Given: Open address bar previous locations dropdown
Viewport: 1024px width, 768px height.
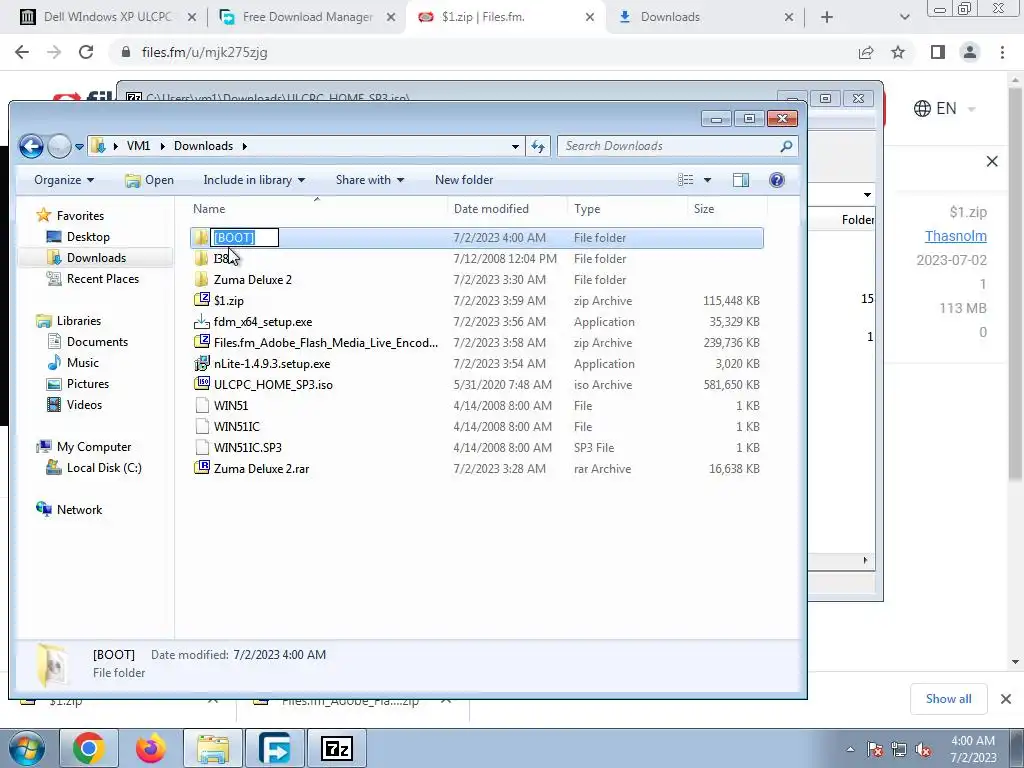Looking at the screenshot, I should click(x=515, y=146).
